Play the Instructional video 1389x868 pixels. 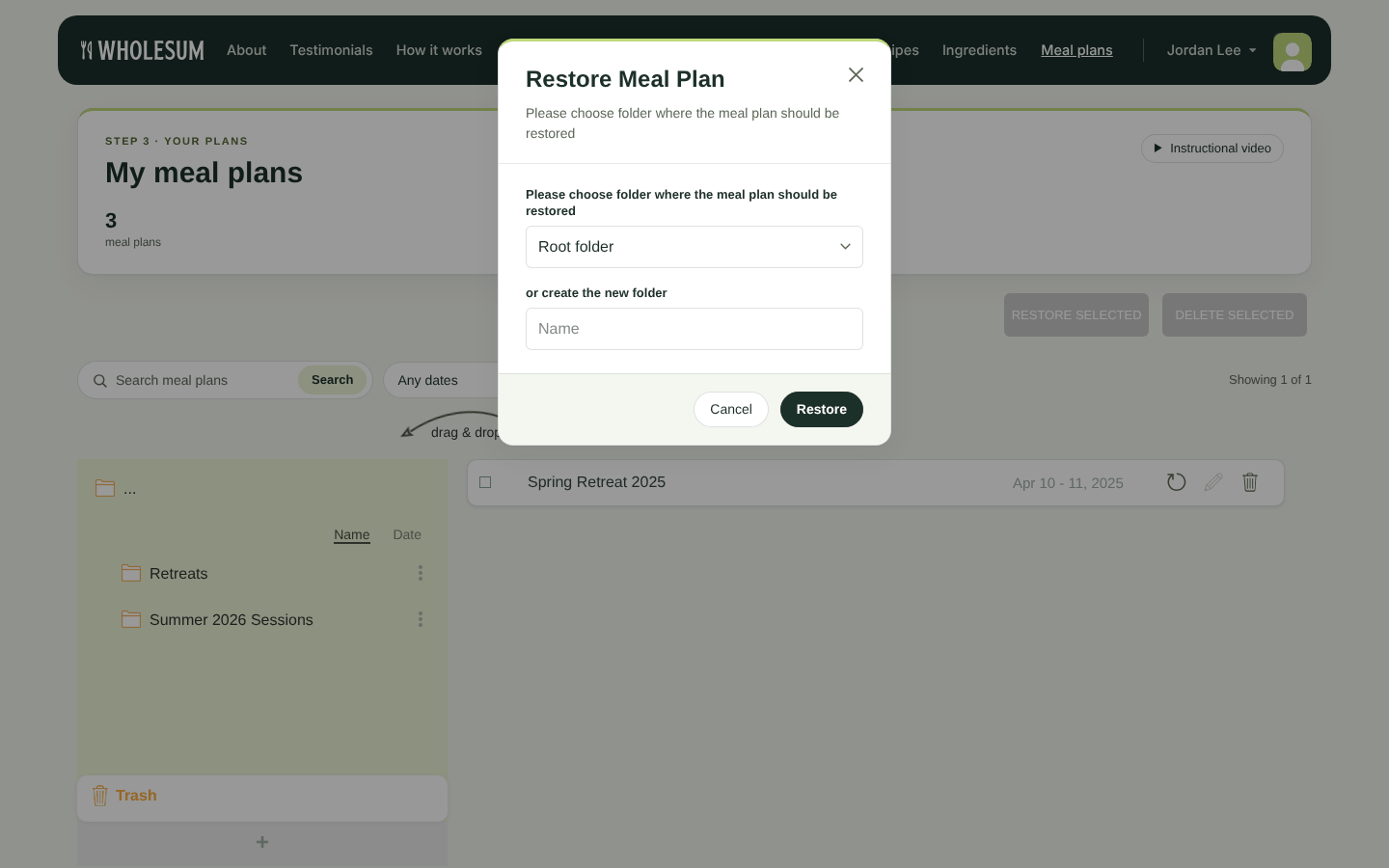pyautogui.click(x=1212, y=149)
